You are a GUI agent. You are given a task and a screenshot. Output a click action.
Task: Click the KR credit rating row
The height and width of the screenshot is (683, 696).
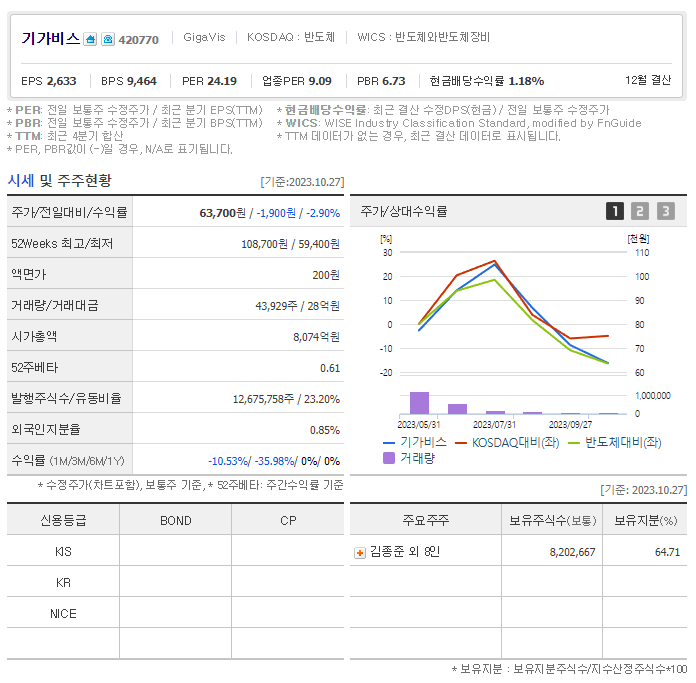(175, 583)
